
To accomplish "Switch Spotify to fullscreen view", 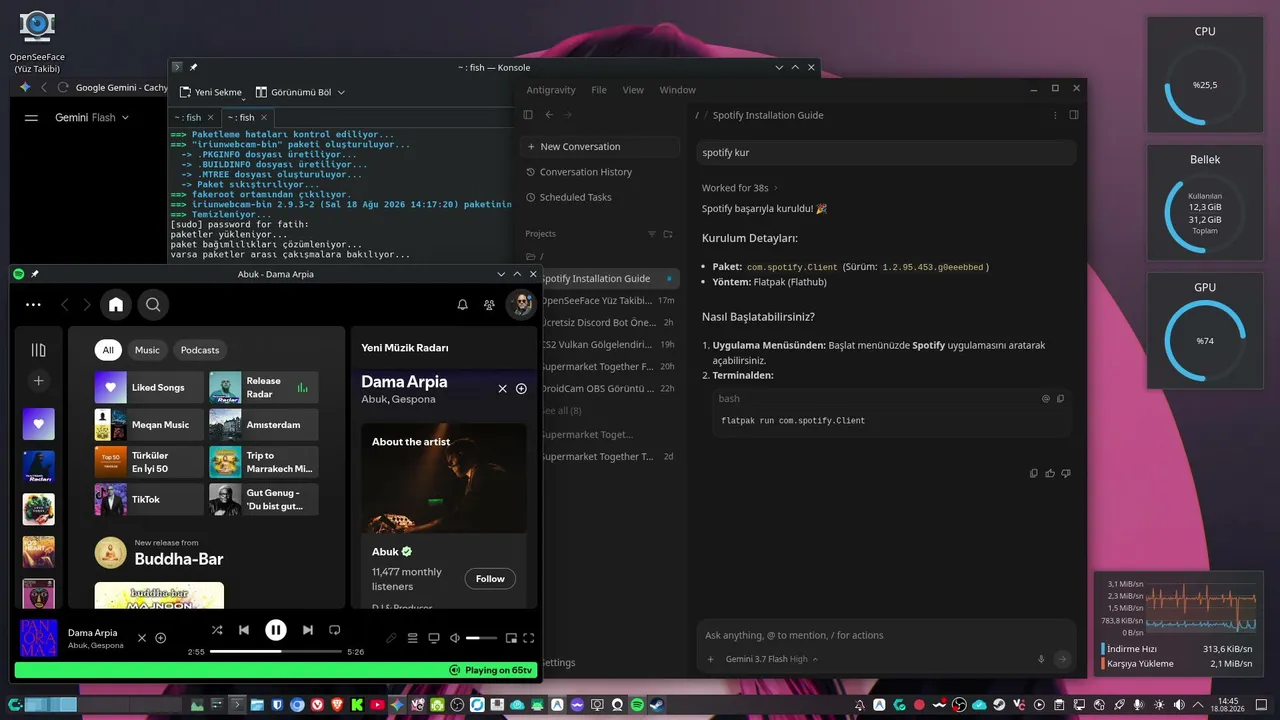I will (529, 638).
